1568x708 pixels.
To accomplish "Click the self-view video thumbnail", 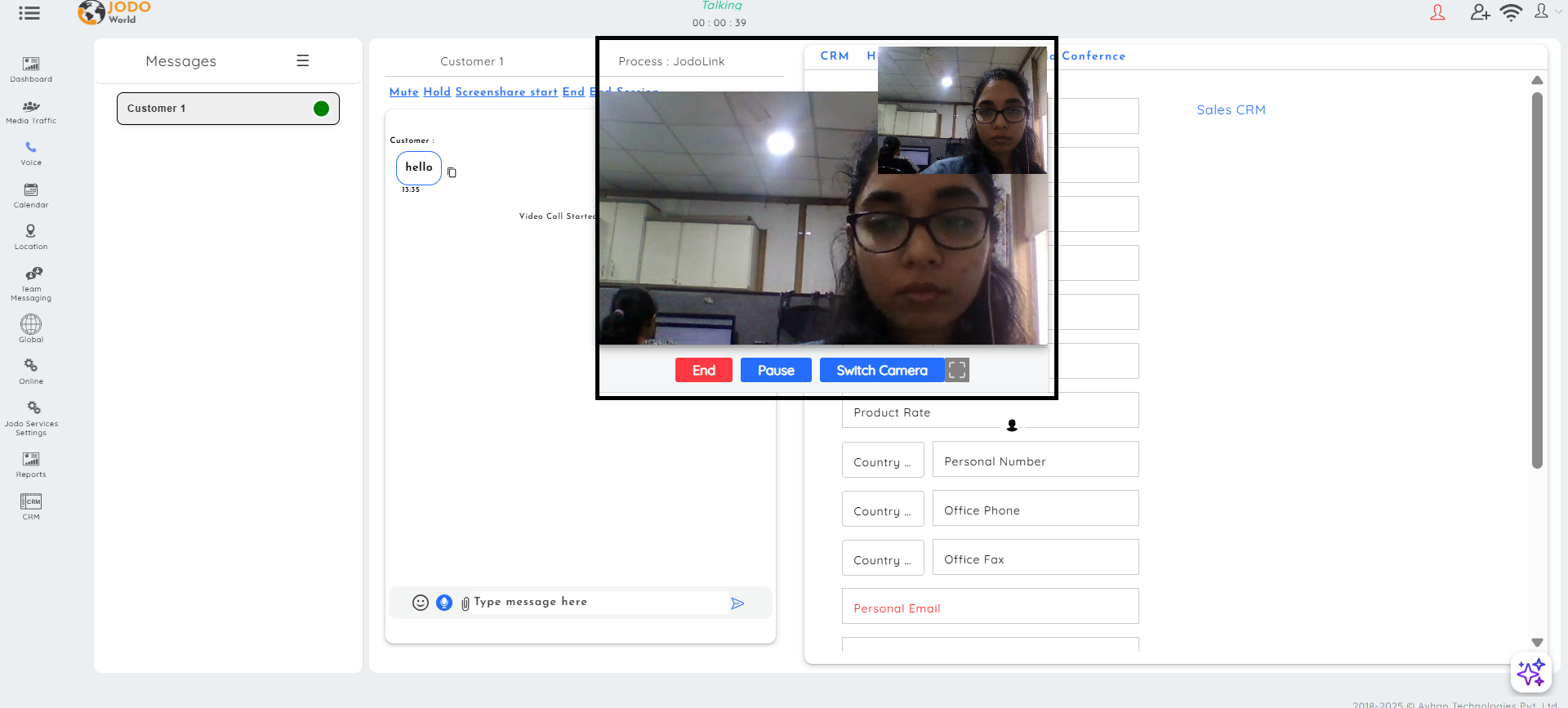I will (962, 109).
